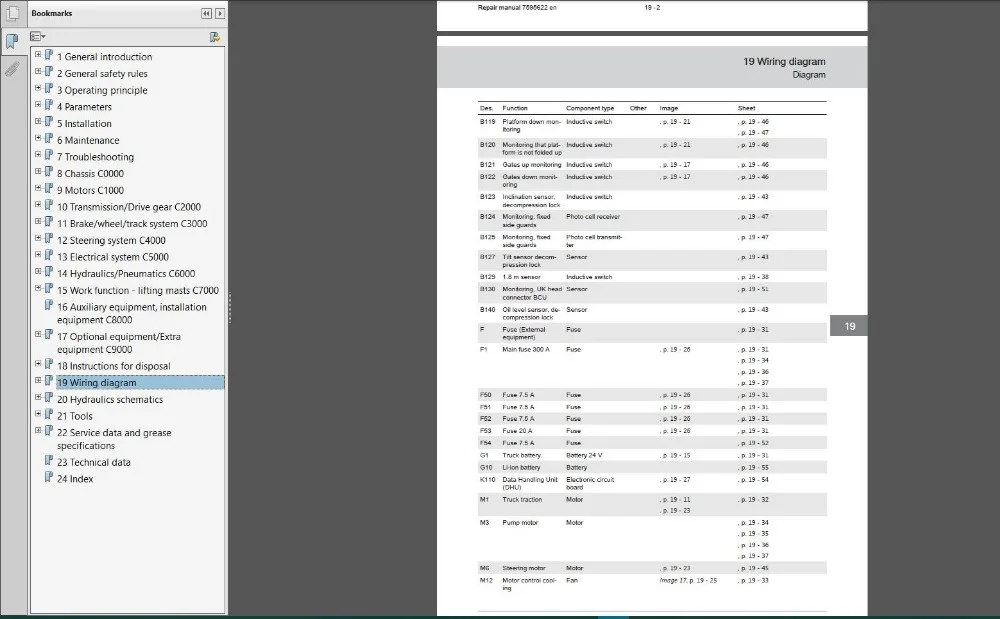Jump to 18 Instructions for disposal
The width and height of the screenshot is (1000, 619).
[114, 366]
